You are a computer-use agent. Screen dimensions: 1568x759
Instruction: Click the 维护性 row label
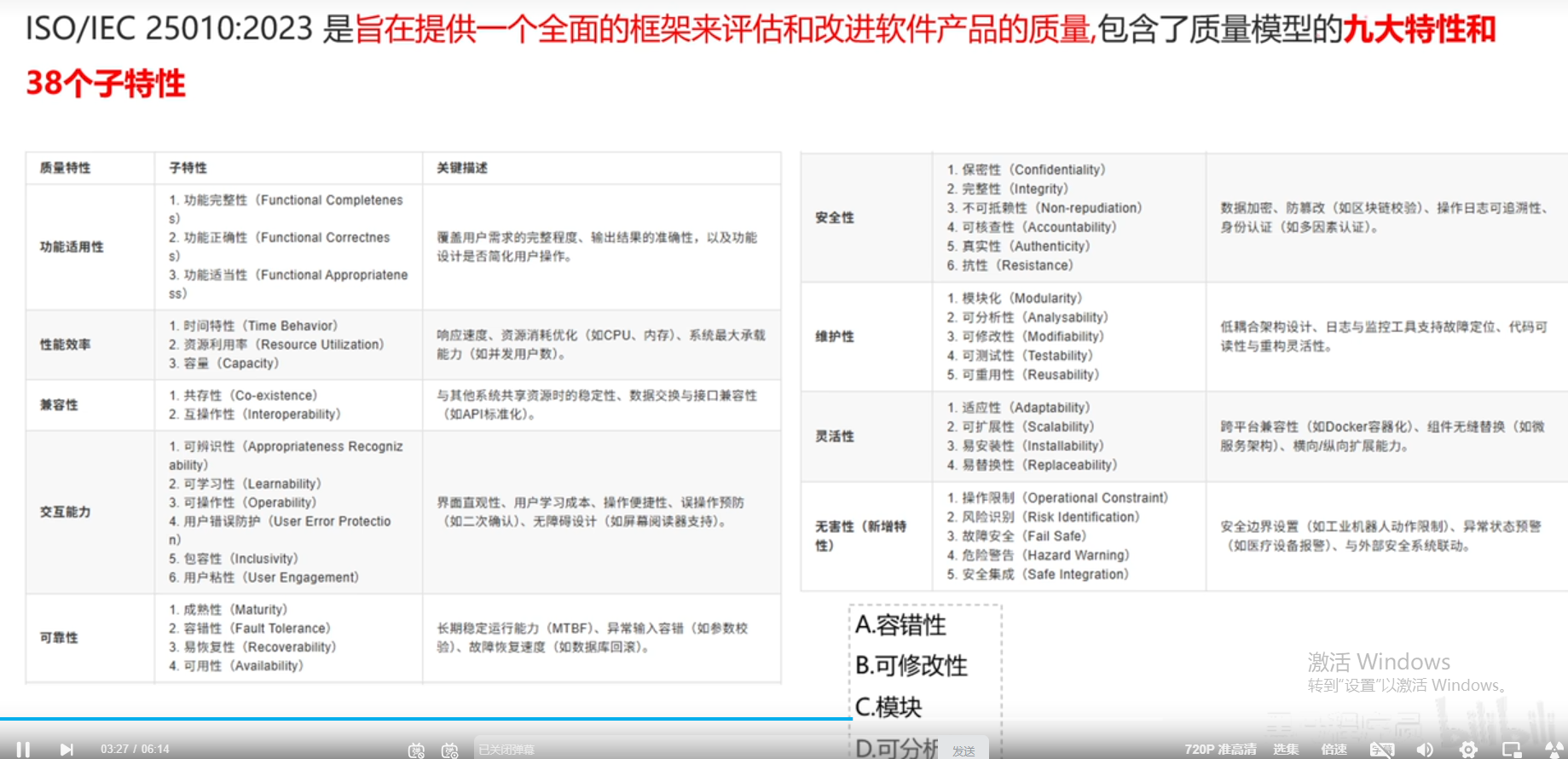coord(834,336)
